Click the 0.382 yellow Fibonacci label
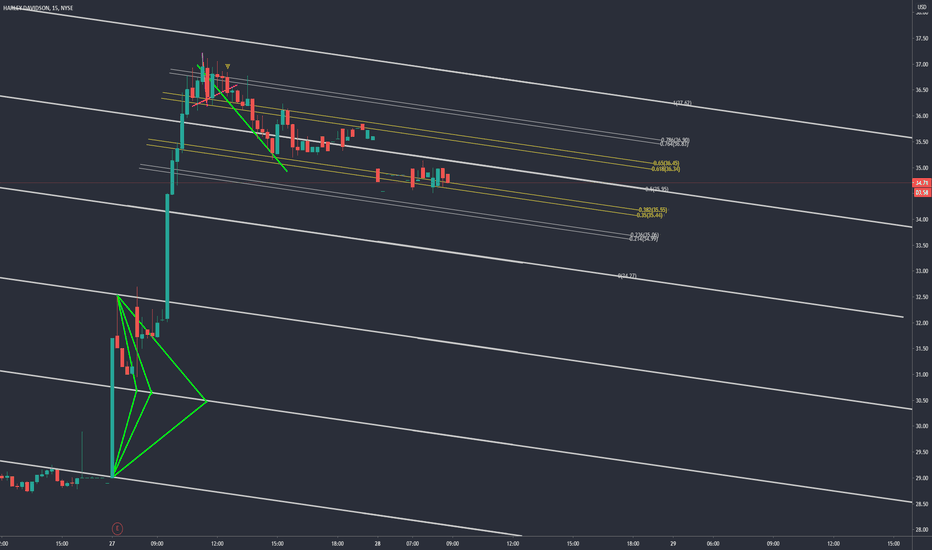Image resolution: width=932 pixels, height=550 pixels. click(653, 210)
